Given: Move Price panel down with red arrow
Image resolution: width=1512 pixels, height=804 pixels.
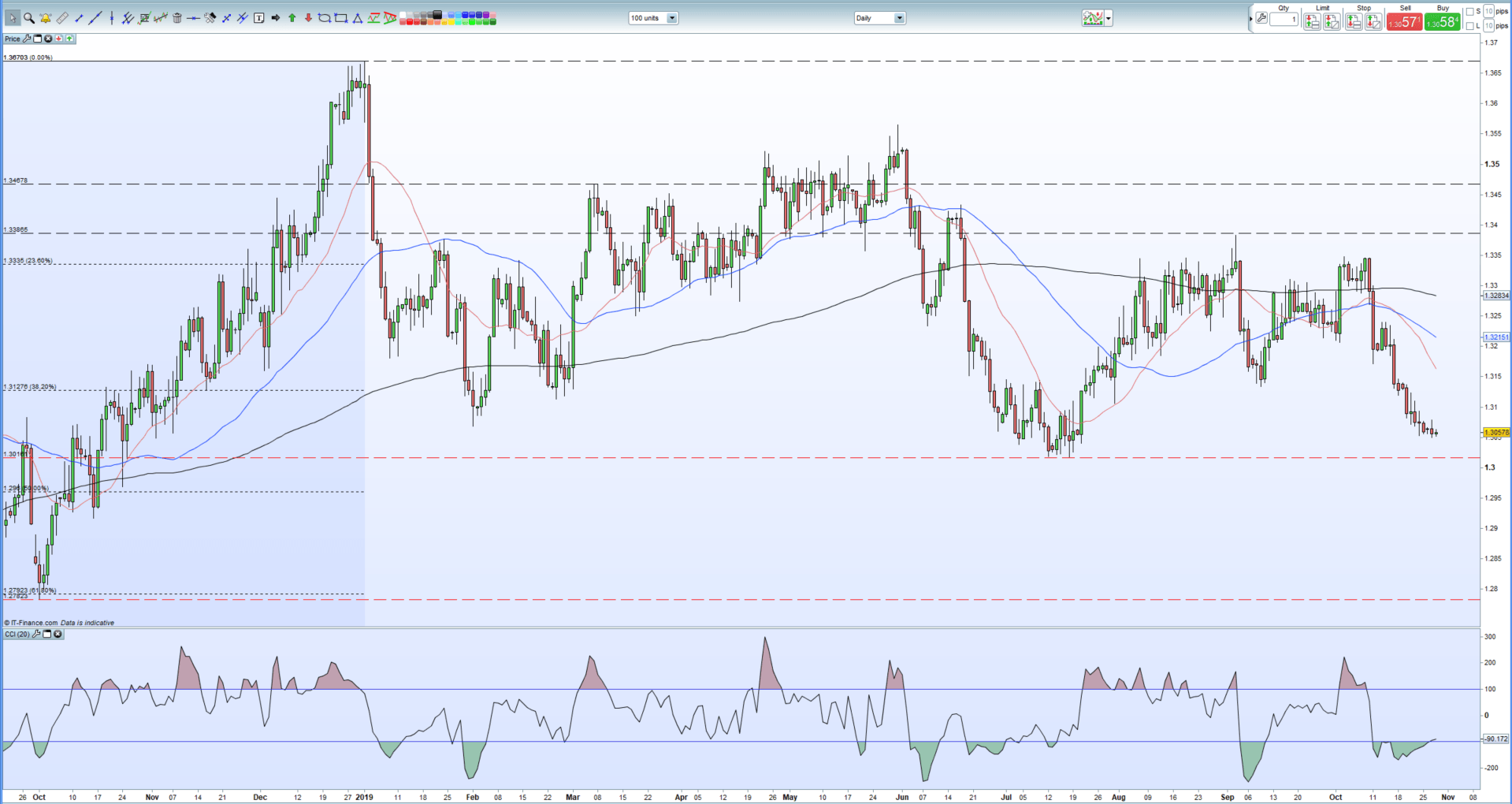Looking at the screenshot, I should click(x=59, y=39).
